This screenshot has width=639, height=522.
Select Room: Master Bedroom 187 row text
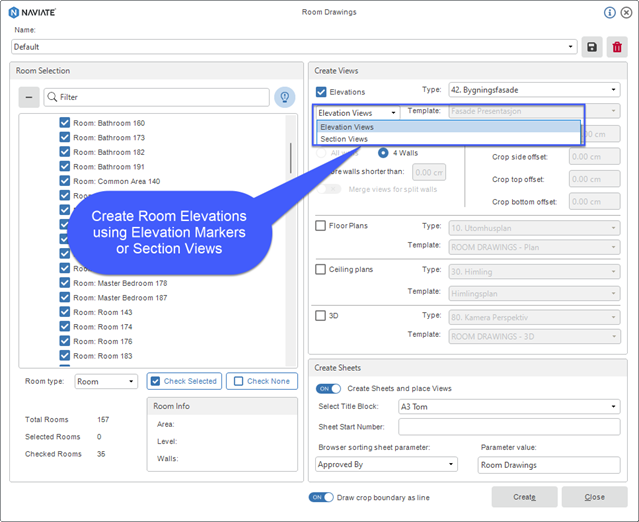(x=120, y=298)
